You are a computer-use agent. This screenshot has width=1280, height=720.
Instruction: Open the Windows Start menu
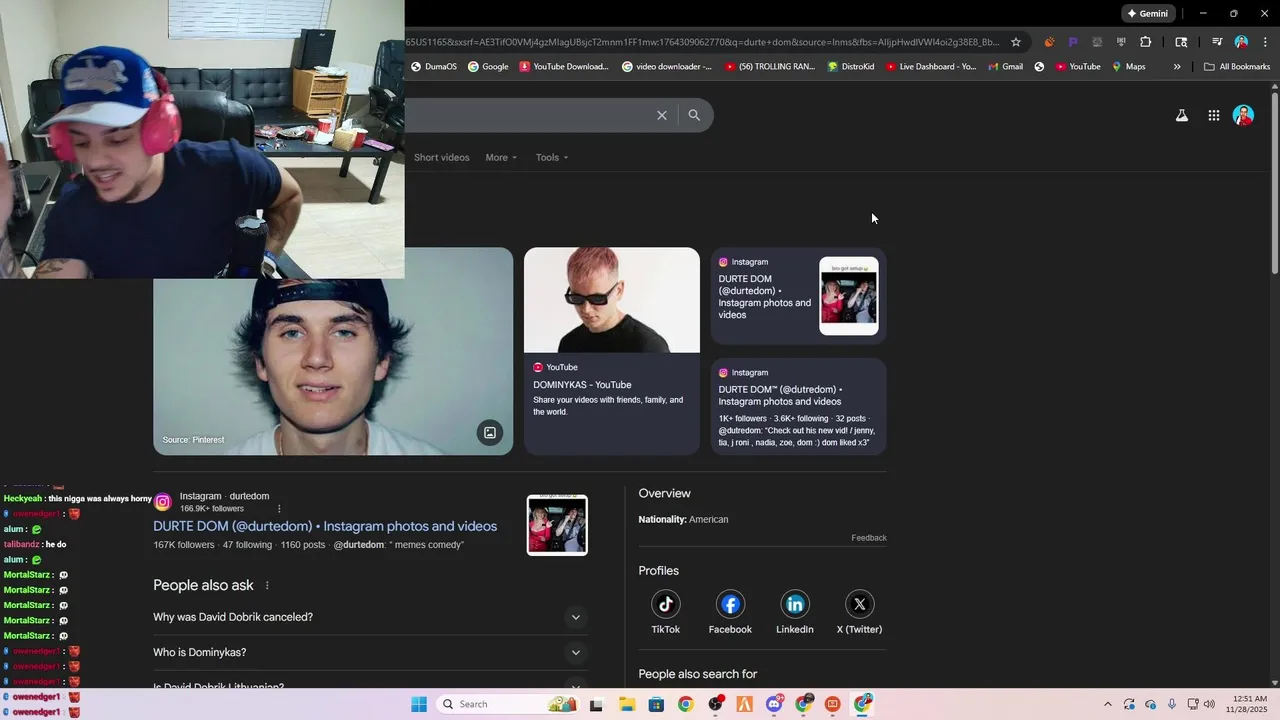(x=419, y=704)
